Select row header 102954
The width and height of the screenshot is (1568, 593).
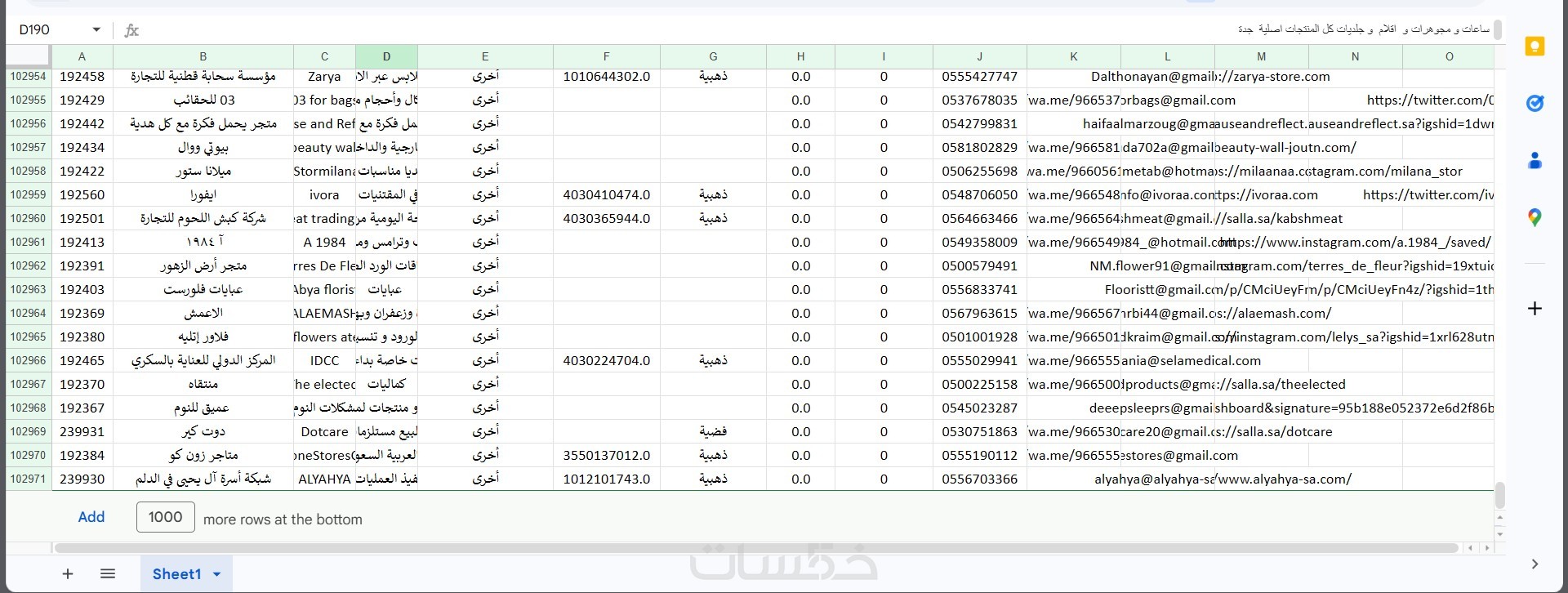29,77
